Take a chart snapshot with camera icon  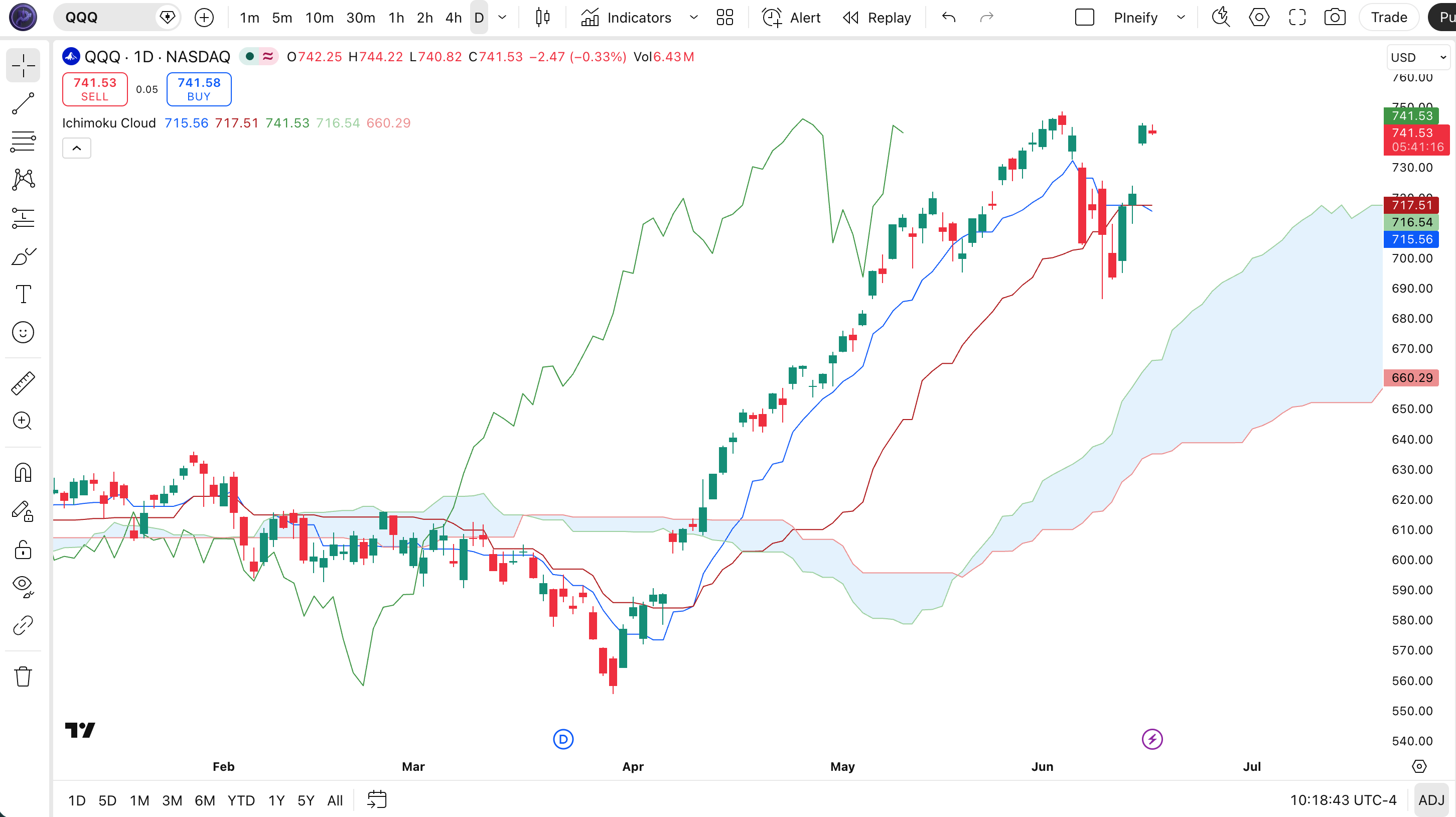[1335, 18]
